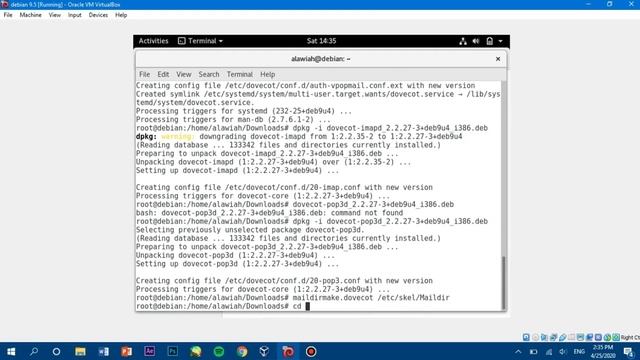
Task: Open Windows search from taskbar
Action: [x=34, y=351]
